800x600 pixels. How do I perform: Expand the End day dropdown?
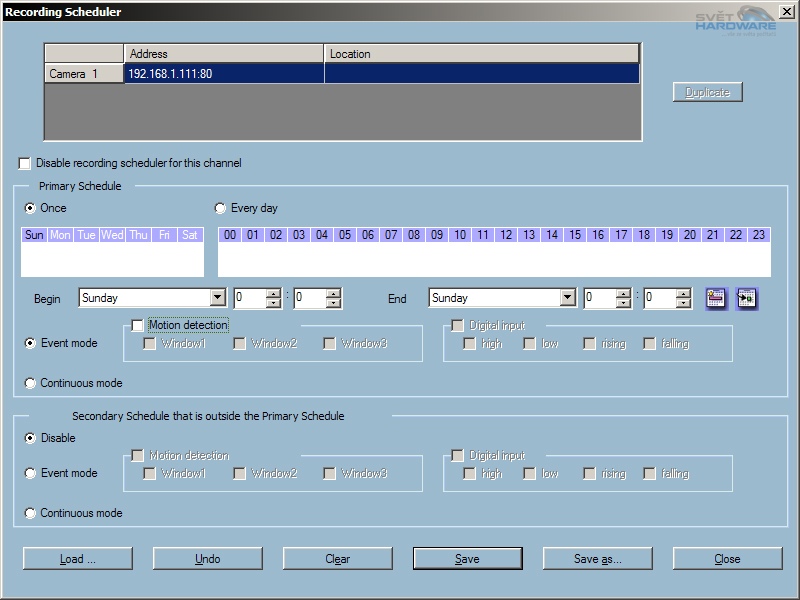(x=567, y=298)
